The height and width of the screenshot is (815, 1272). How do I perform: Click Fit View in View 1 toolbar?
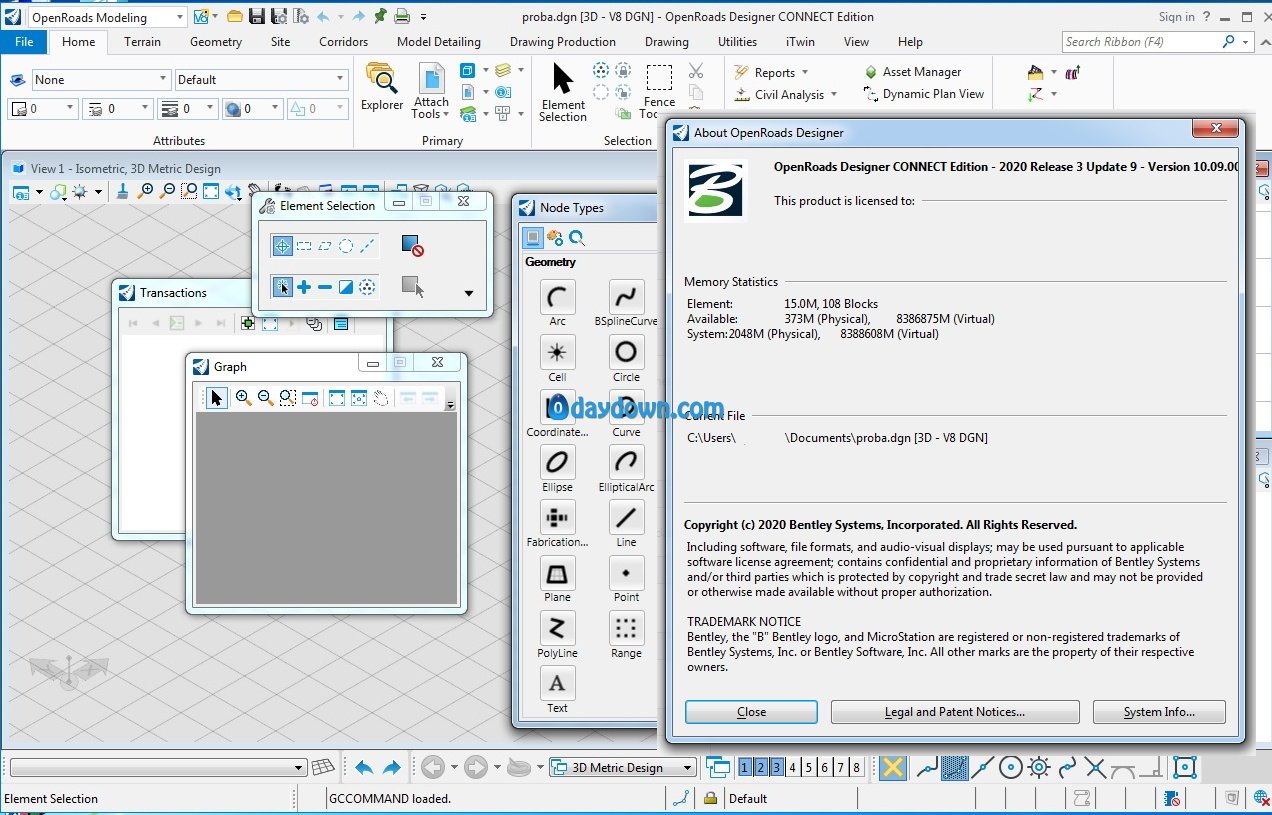211,191
